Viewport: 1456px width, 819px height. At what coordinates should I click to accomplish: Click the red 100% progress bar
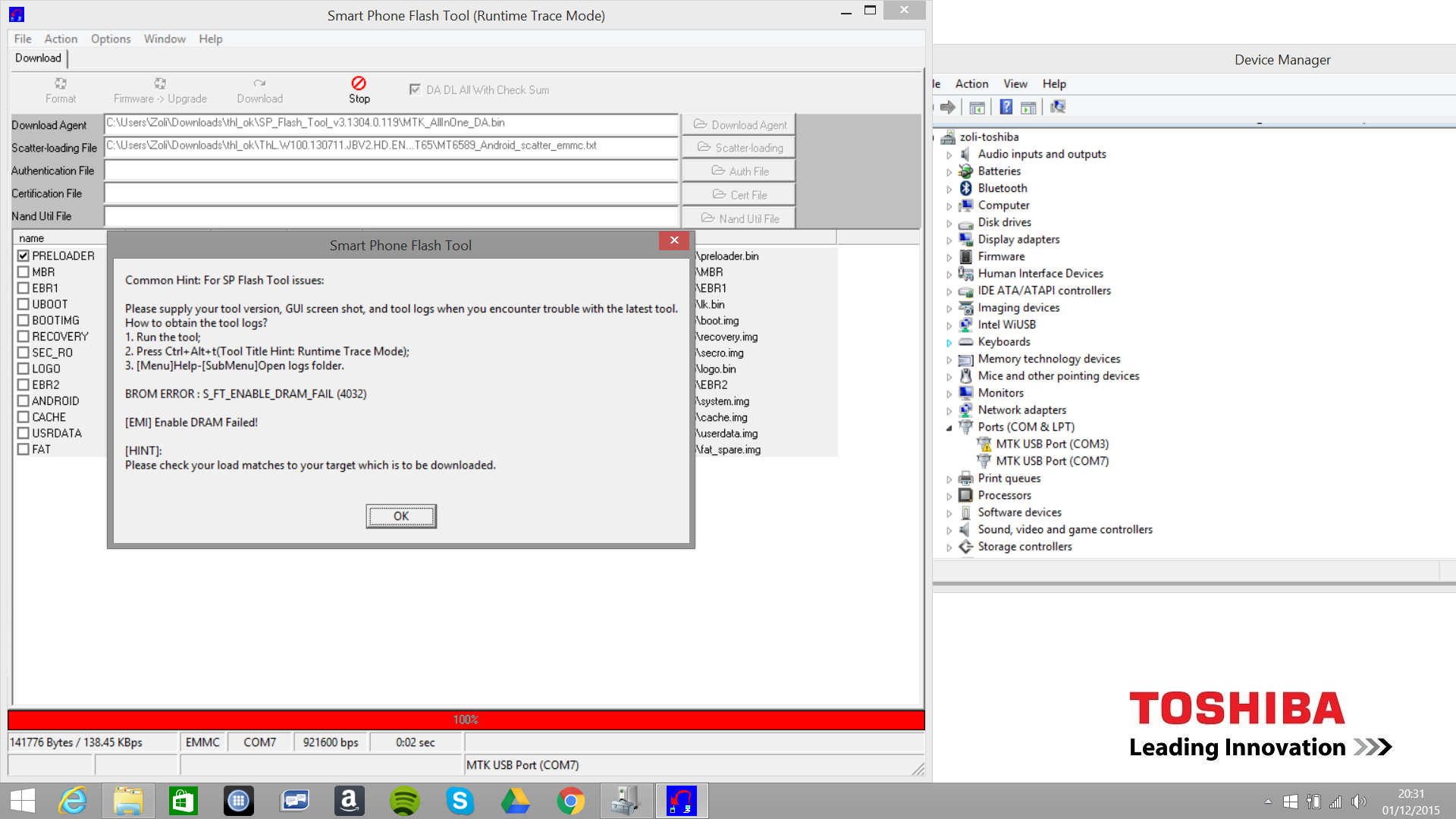coord(466,720)
